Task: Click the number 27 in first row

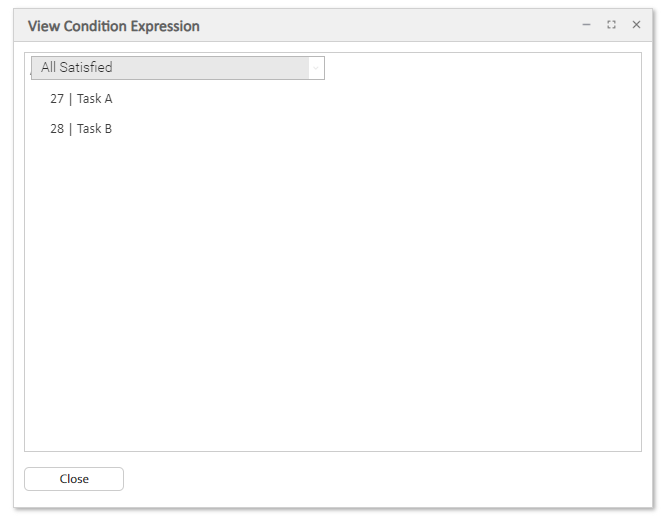Action: coord(57,99)
